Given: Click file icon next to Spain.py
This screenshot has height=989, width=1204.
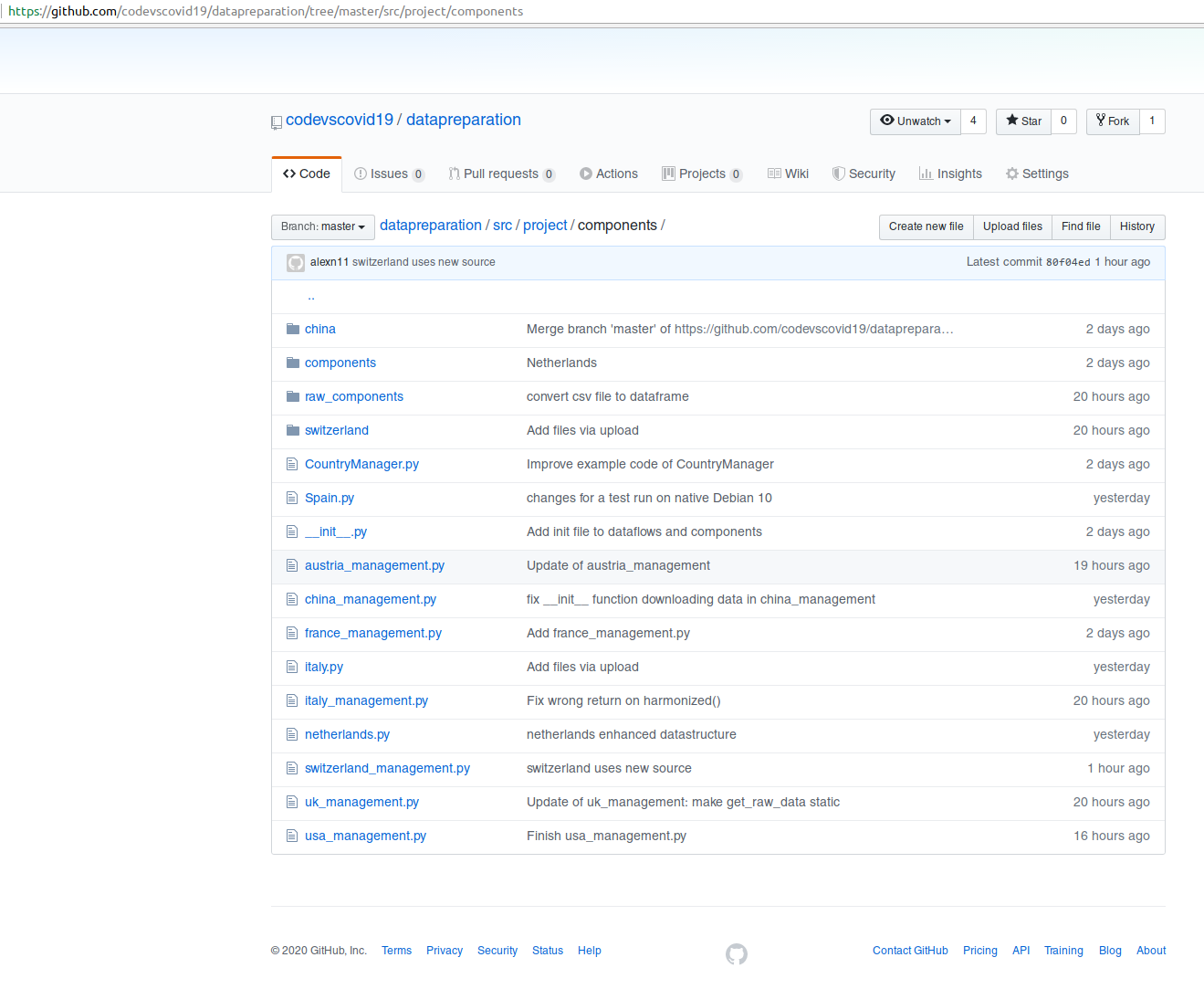Looking at the screenshot, I should point(292,498).
